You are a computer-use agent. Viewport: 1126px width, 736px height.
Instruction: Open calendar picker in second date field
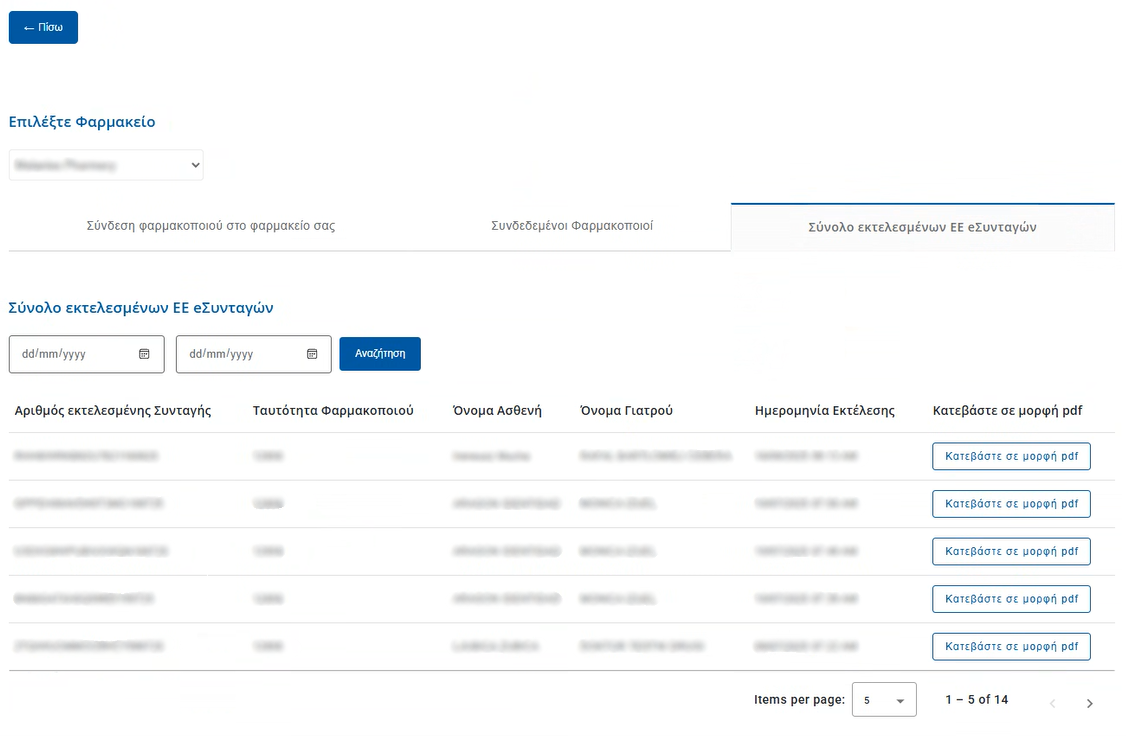point(312,354)
